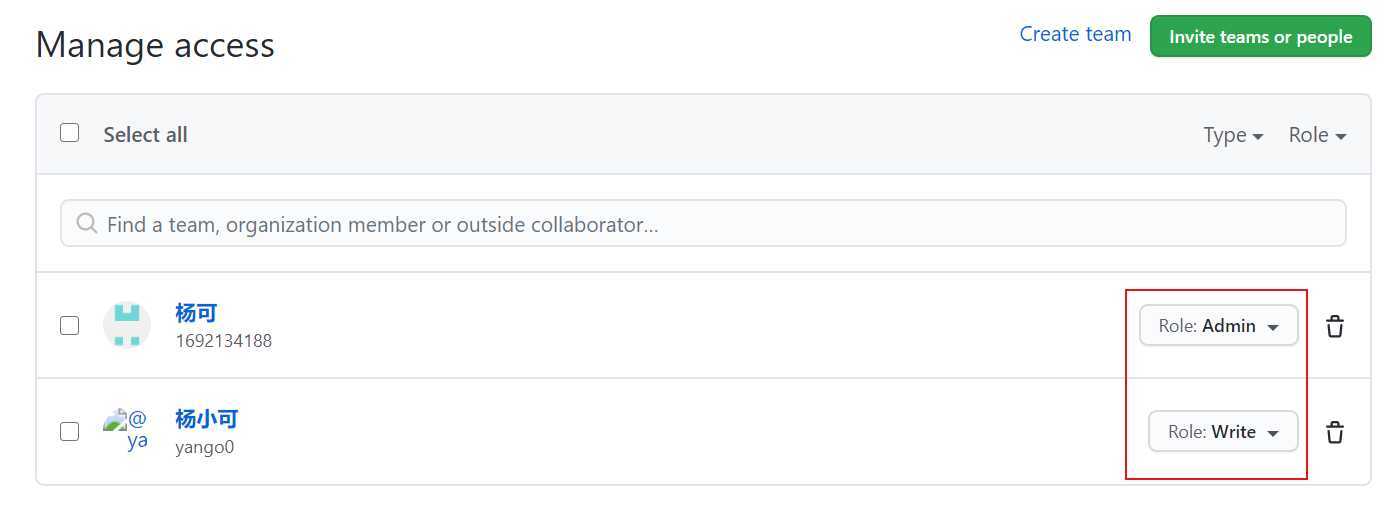
Task: Click the caret arrow on Role: Admin
Action: point(1273,327)
